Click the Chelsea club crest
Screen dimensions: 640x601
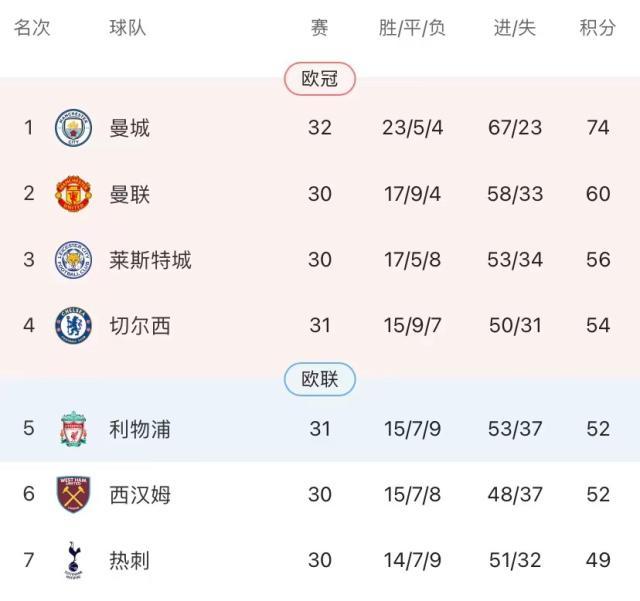tap(73, 326)
